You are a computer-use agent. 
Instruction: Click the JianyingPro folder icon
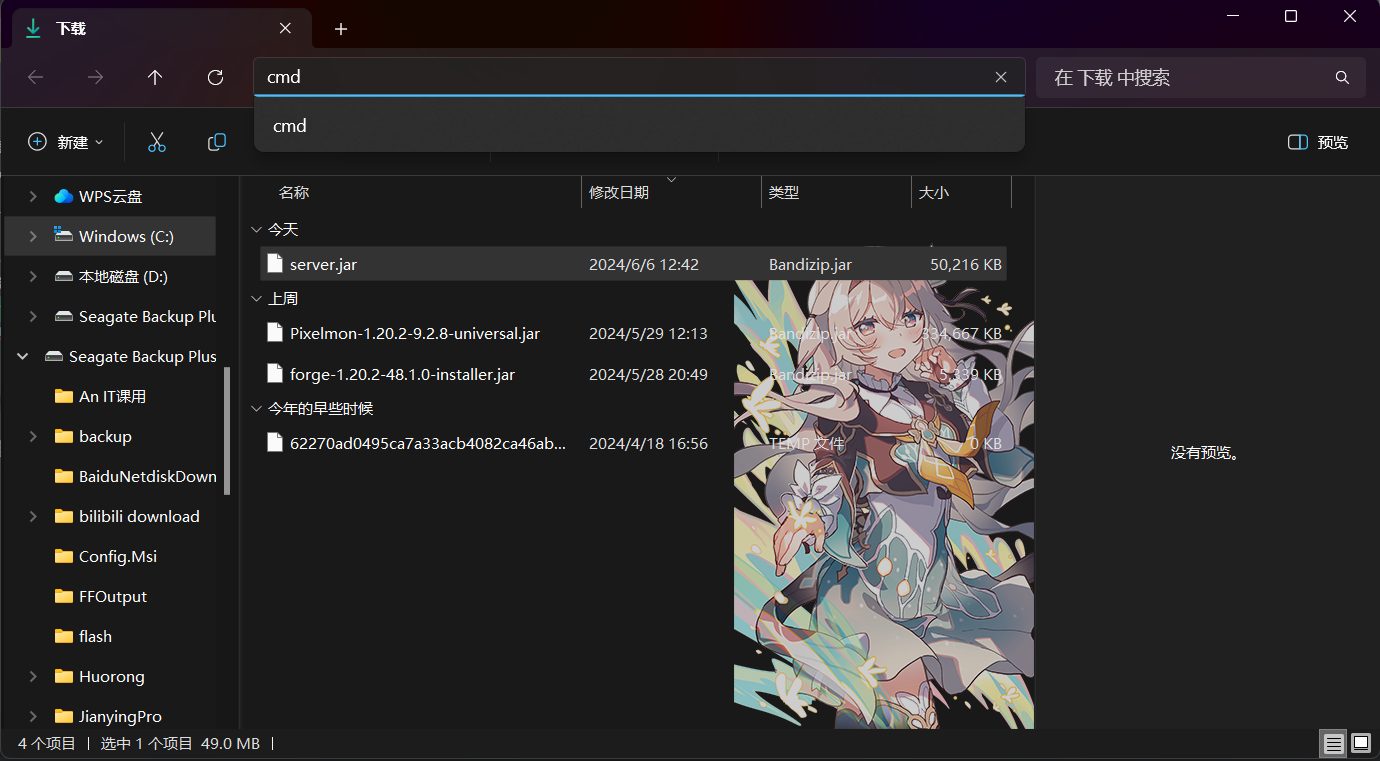pos(64,716)
